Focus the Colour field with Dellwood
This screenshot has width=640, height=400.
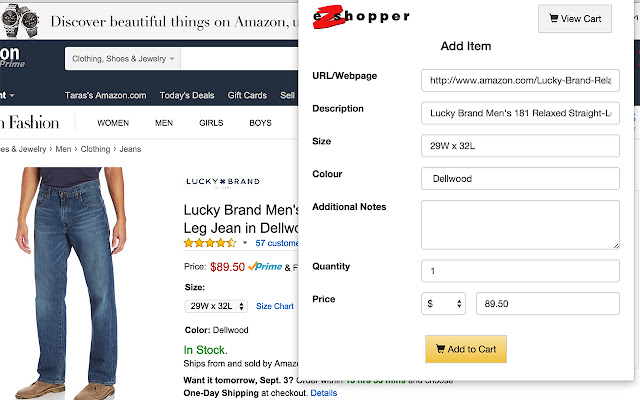click(520, 179)
